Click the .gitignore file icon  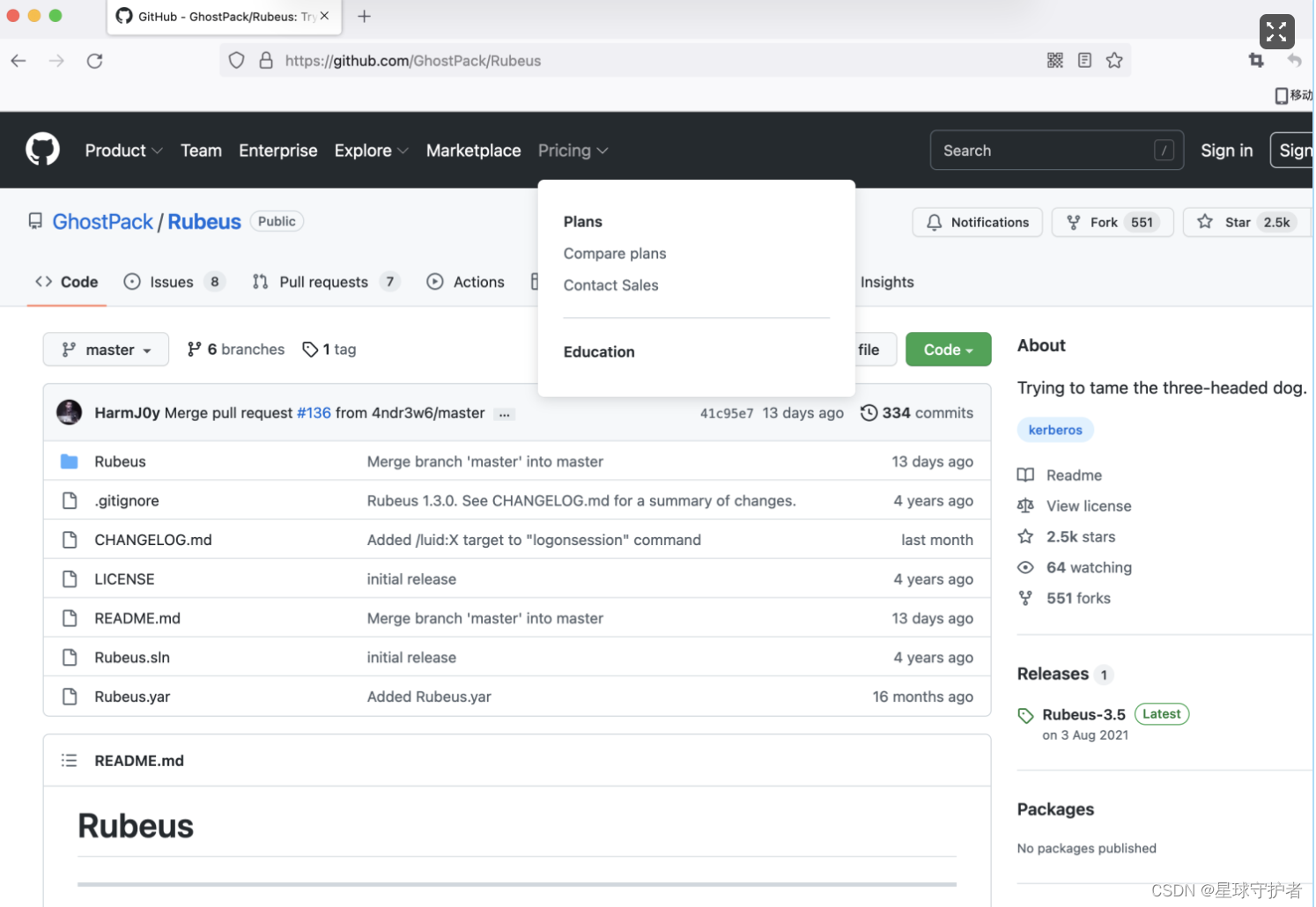coord(70,501)
